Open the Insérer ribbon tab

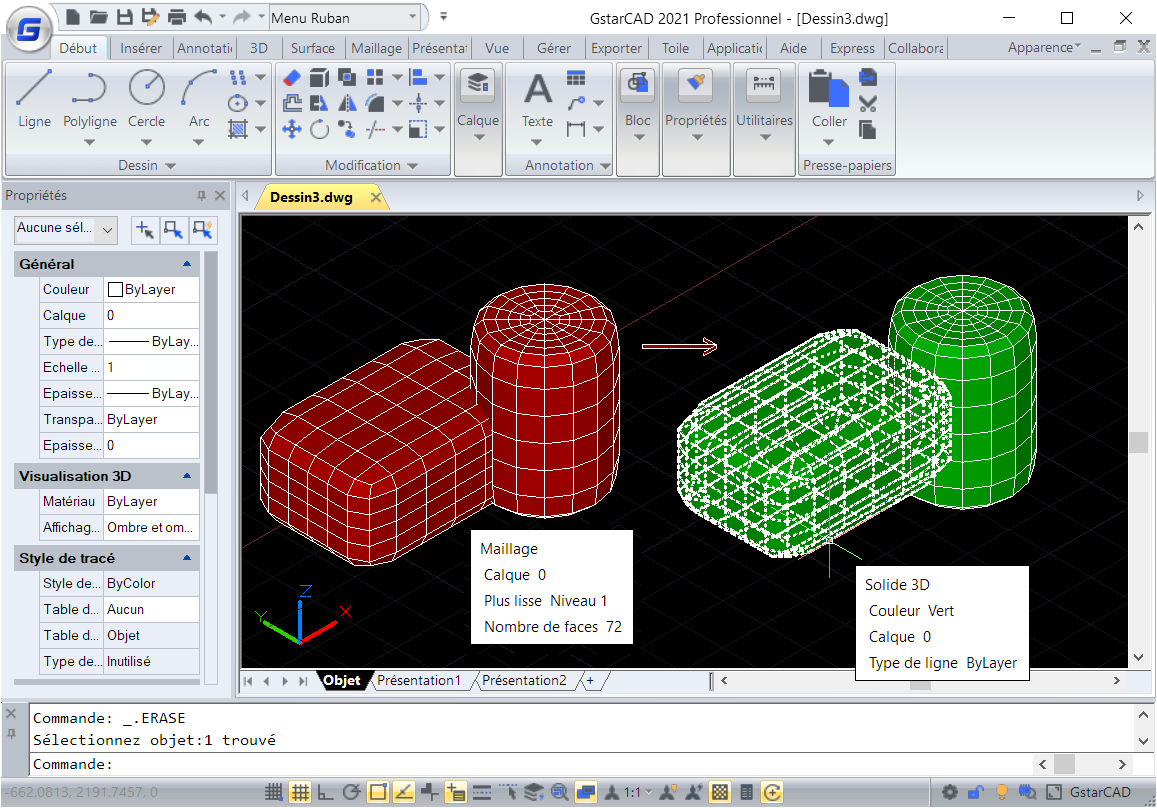pyautogui.click(x=141, y=48)
